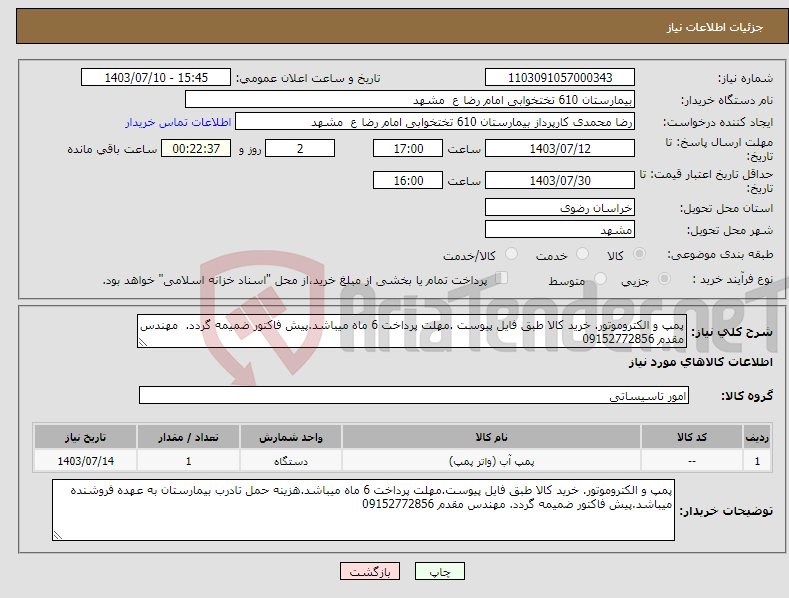This screenshot has height=598, width=789.
Task: Click the شرح کلی نیاز text area
Action: [412, 331]
